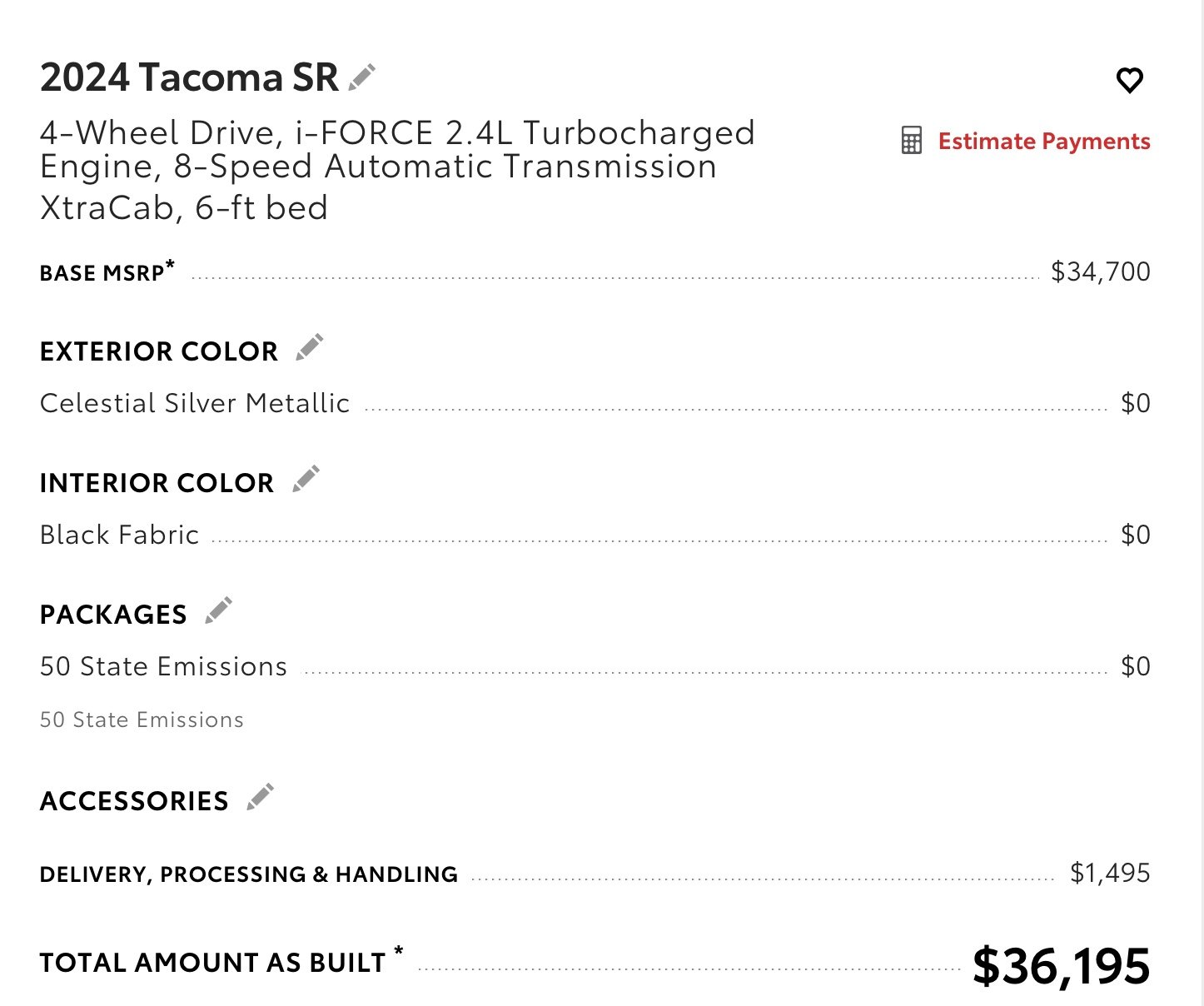Click the 2024 Tacoma SR title

(x=189, y=77)
